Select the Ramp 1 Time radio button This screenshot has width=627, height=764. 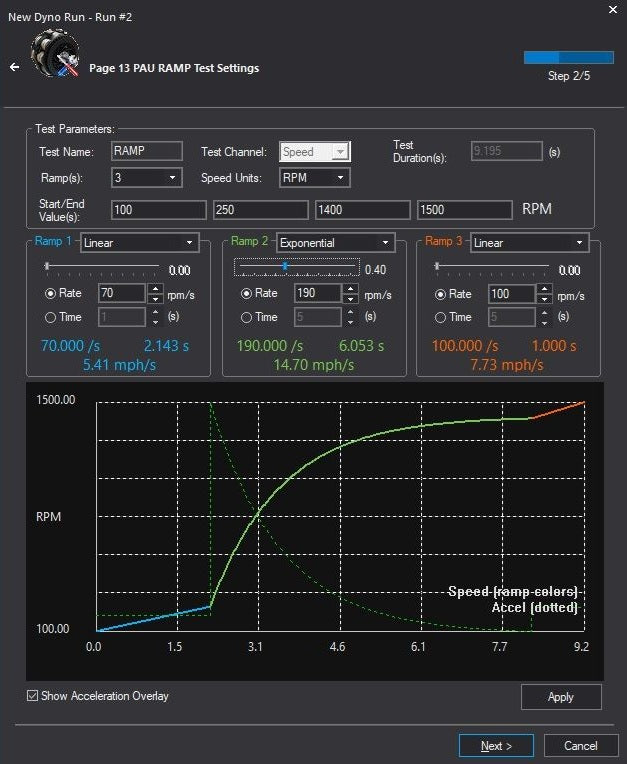tap(51, 318)
